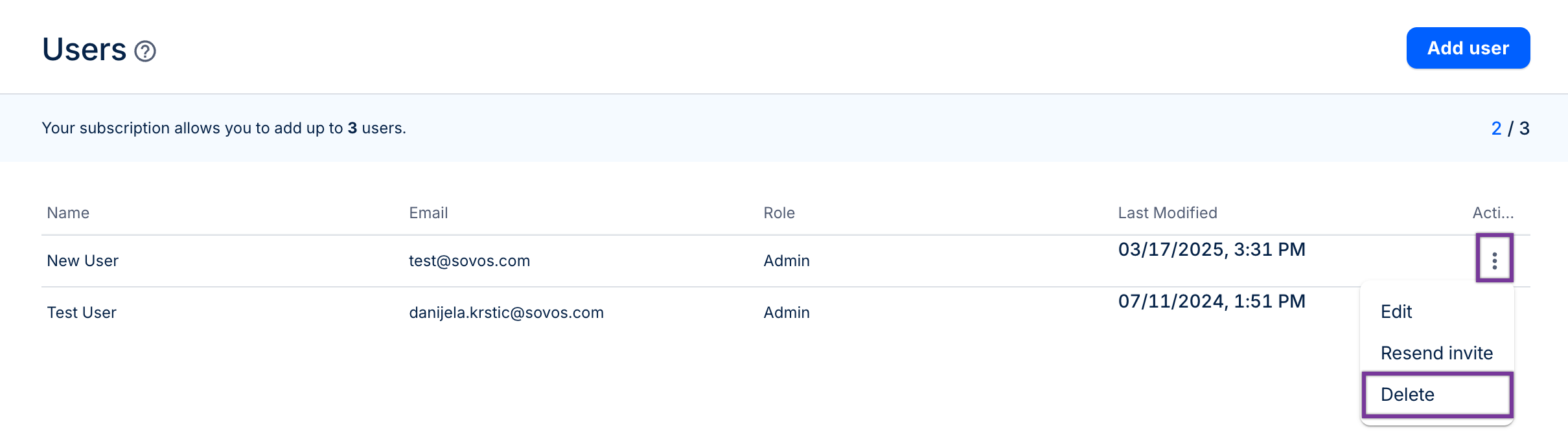Click the Admin role for New User
Screen dimensions: 1568x439
[787, 261]
